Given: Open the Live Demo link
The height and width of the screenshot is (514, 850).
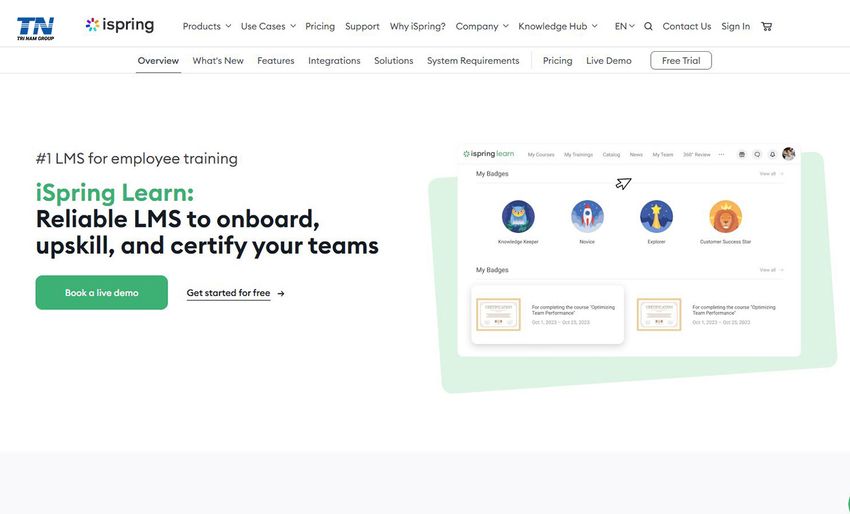Looking at the screenshot, I should (608, 61).
